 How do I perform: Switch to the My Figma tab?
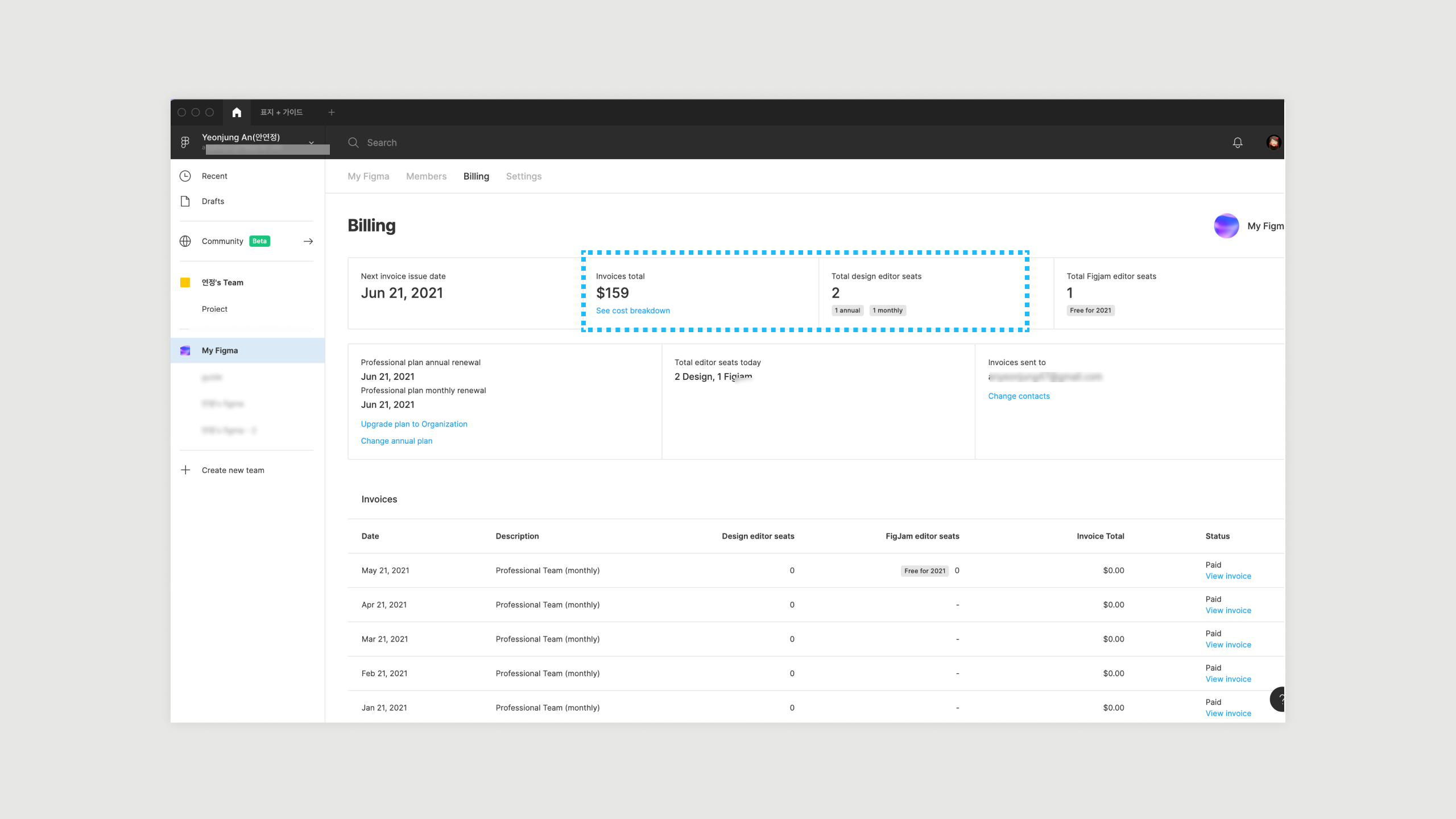(369, 176)
